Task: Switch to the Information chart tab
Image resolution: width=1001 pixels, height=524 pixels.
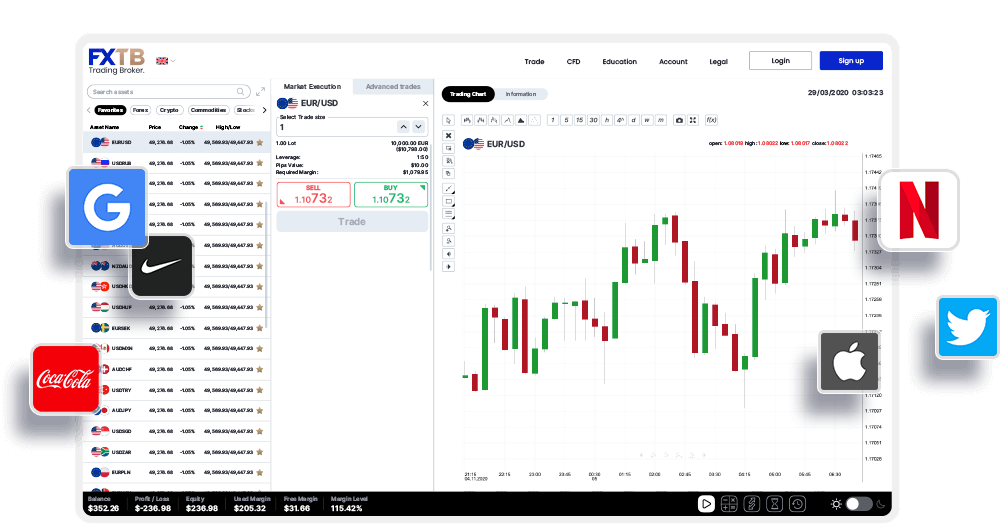Action: pyautogui.click(x=521, y=94)
